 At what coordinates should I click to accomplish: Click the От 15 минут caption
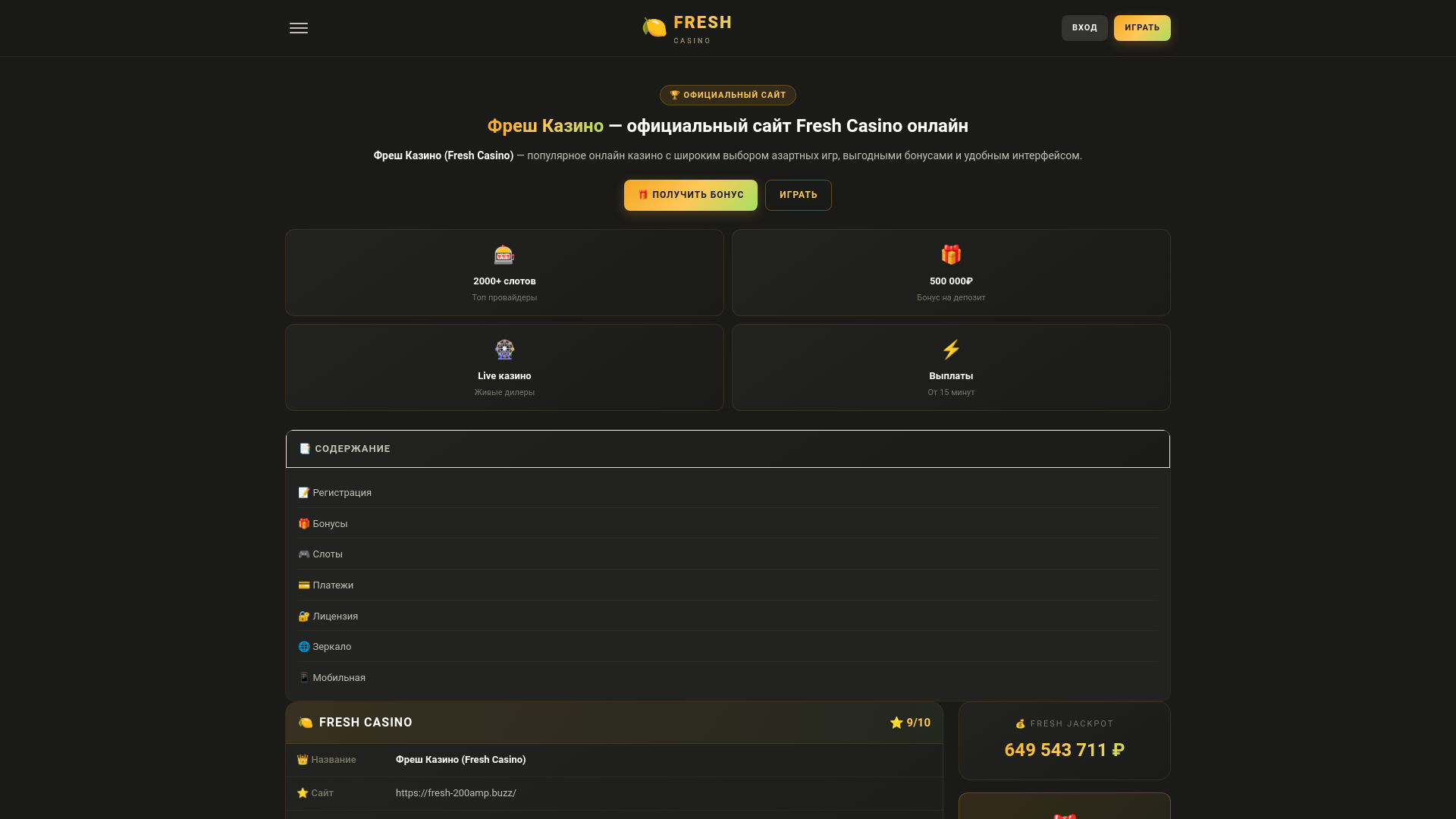(x=951, y=393)
